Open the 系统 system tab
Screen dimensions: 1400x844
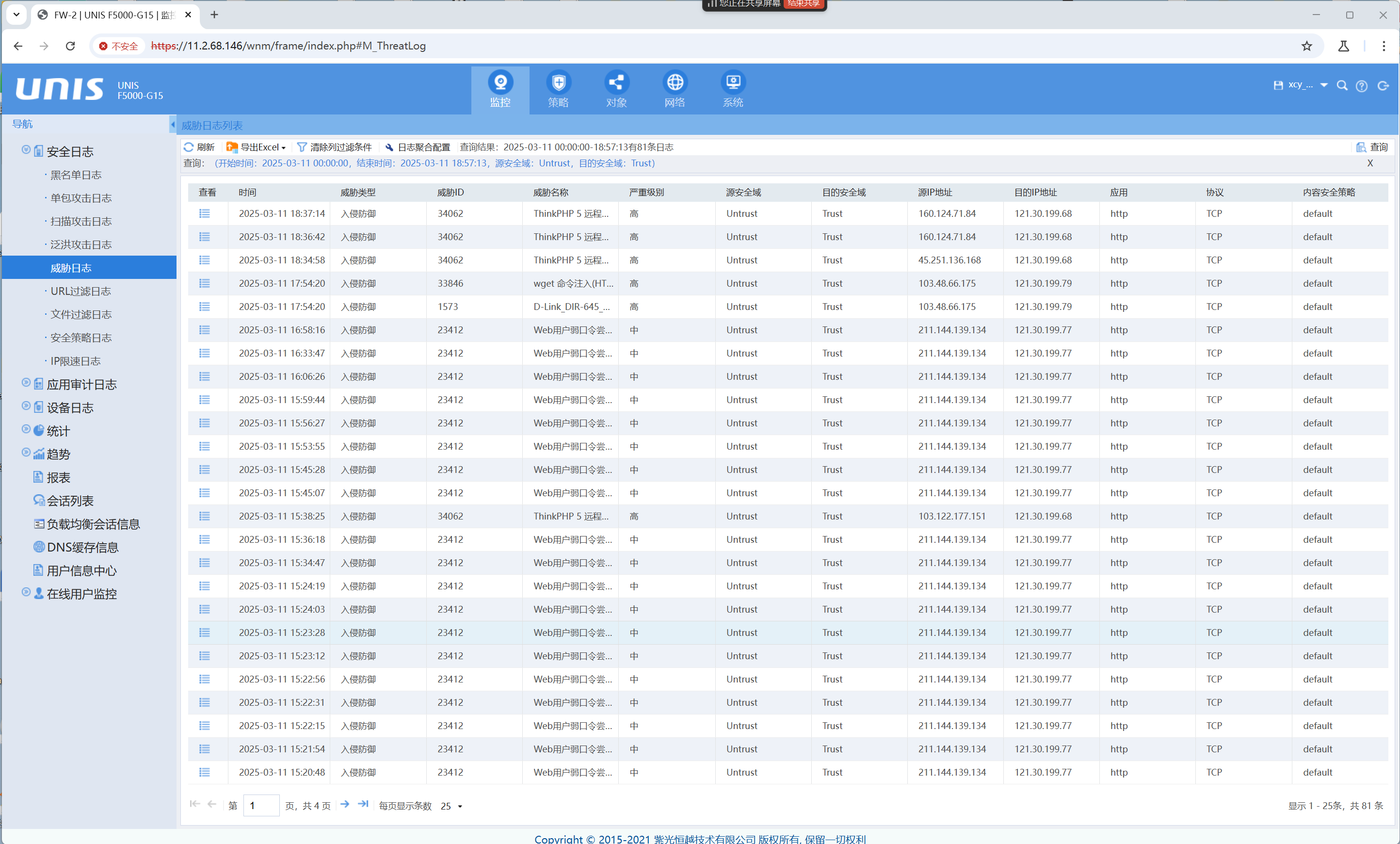[733, 90]
